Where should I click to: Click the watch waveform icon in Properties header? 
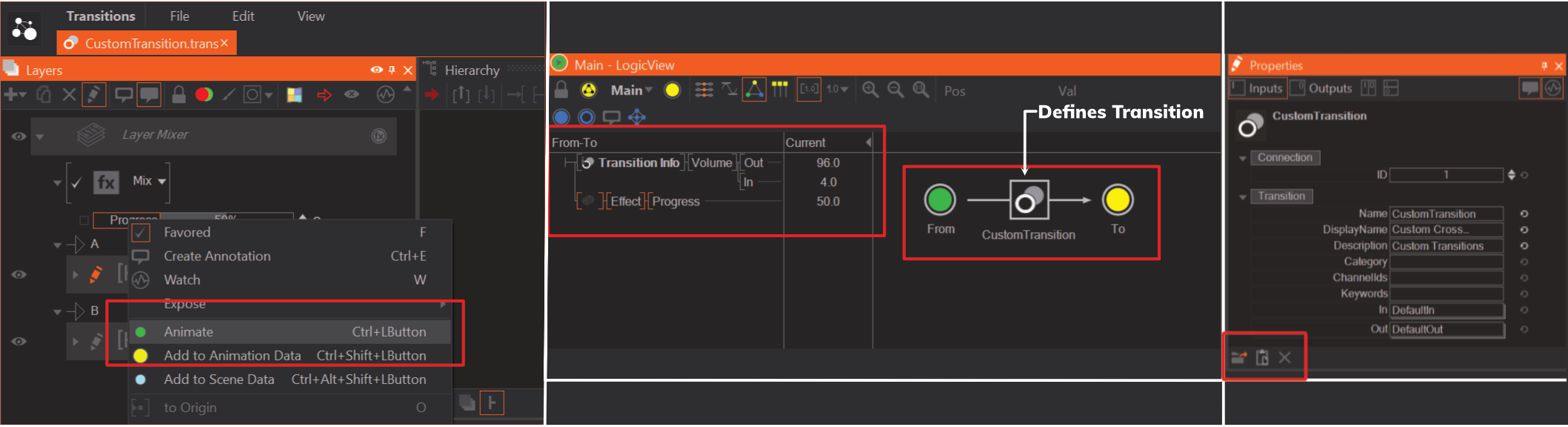pos(1552,88)
